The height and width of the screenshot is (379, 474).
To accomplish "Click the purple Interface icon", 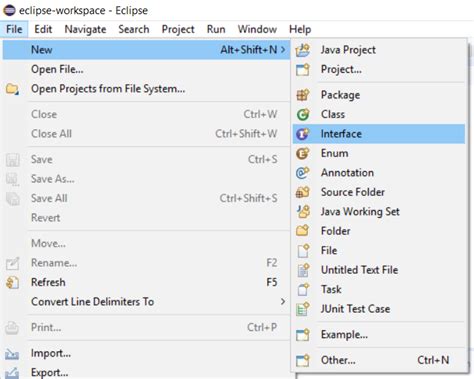I will (303, 134).
